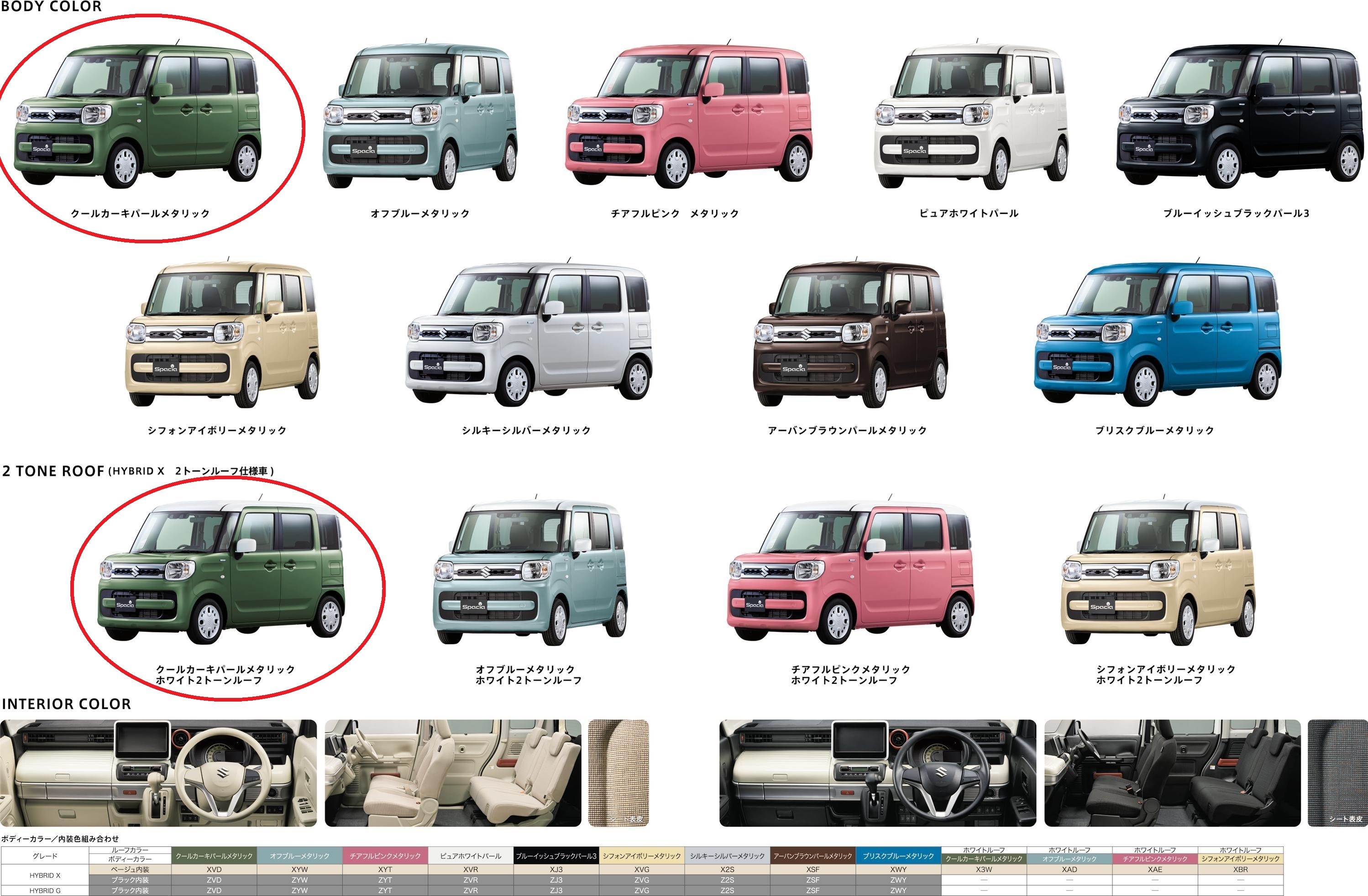The image size is (1368, 896).
Task: Click the Cheerful Pink Metallic car image
Action: [689, 115]
